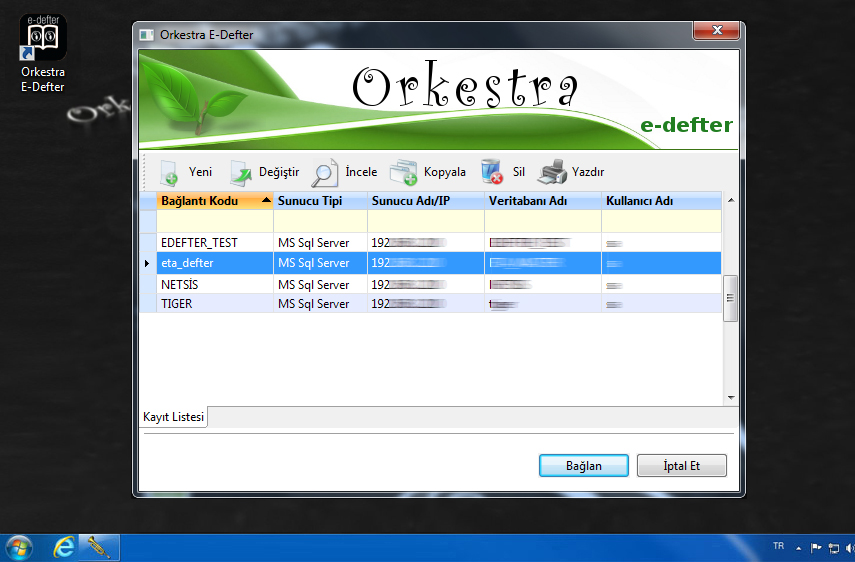Click the İptal Et button

point(681,466)
